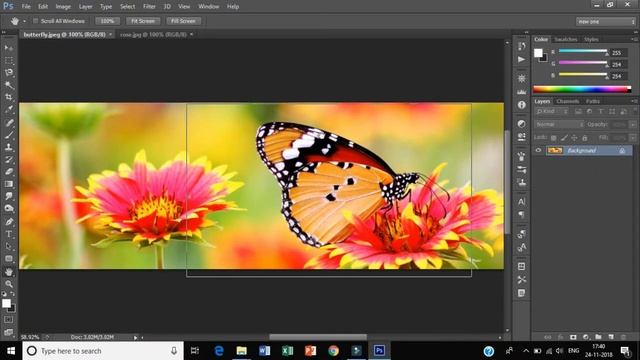640x360 pixels.
Task: Open the Layers panel flyout menu
Action: pos(634,101)
